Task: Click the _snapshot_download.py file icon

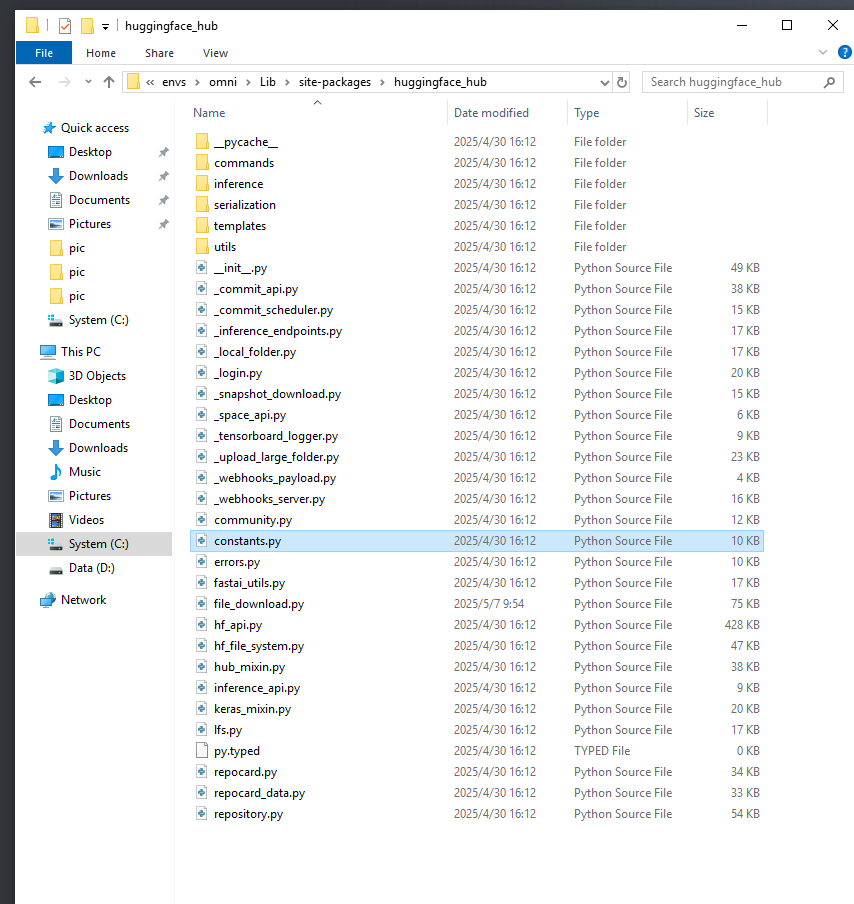Action: pos(202,394)
